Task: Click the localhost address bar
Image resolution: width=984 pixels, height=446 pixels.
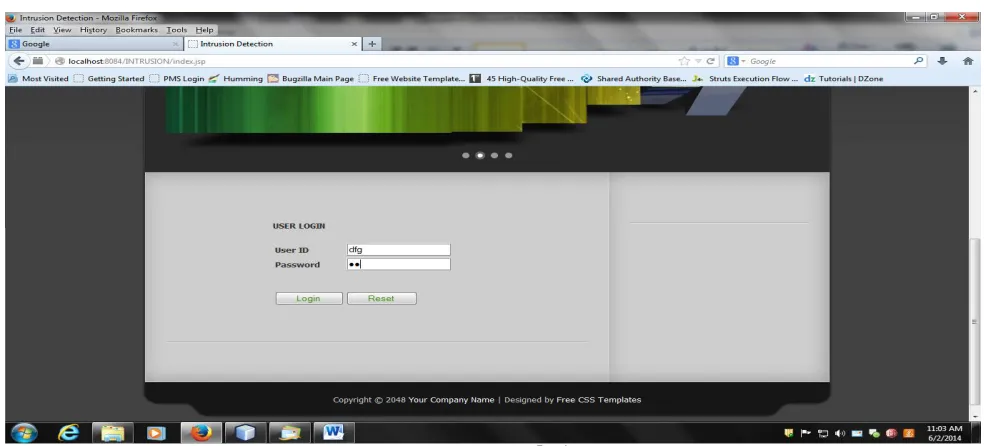Action: pyautogui.click(x=364, y=61)
